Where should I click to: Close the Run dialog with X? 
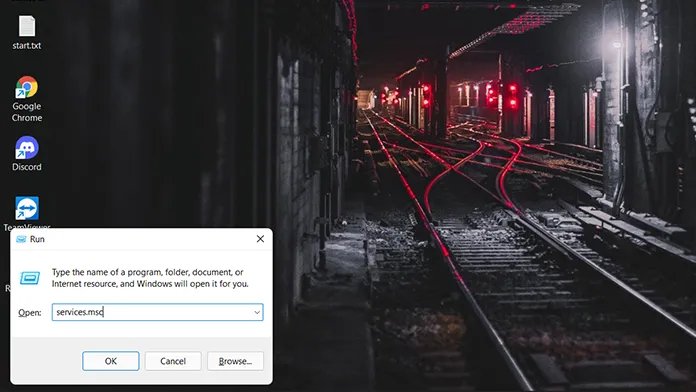(x=260, y=239)
